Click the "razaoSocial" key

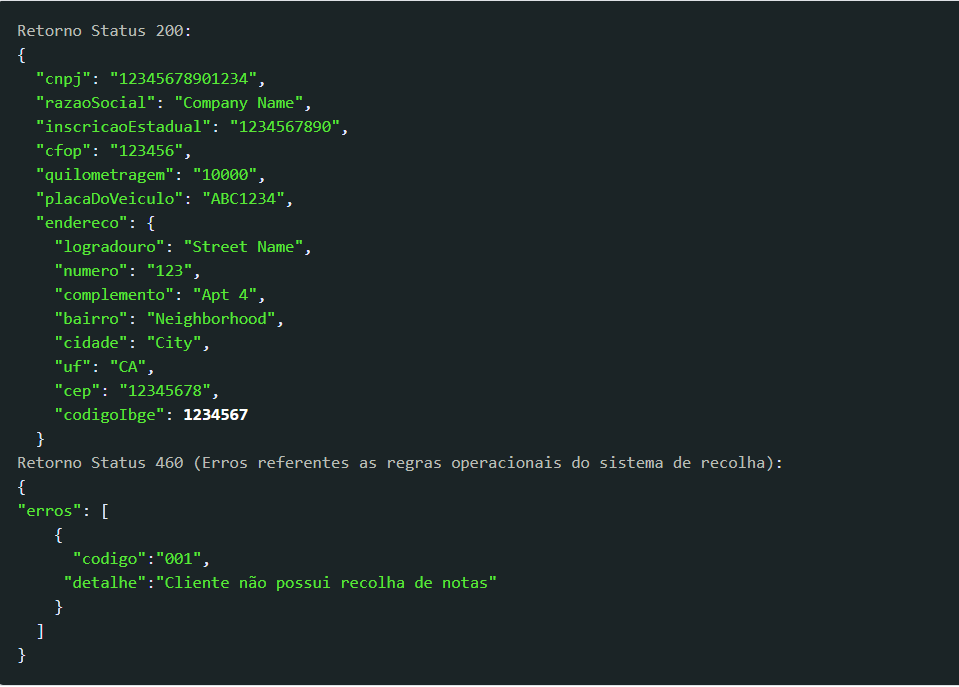pyautogui.click(x=95, y=103)
